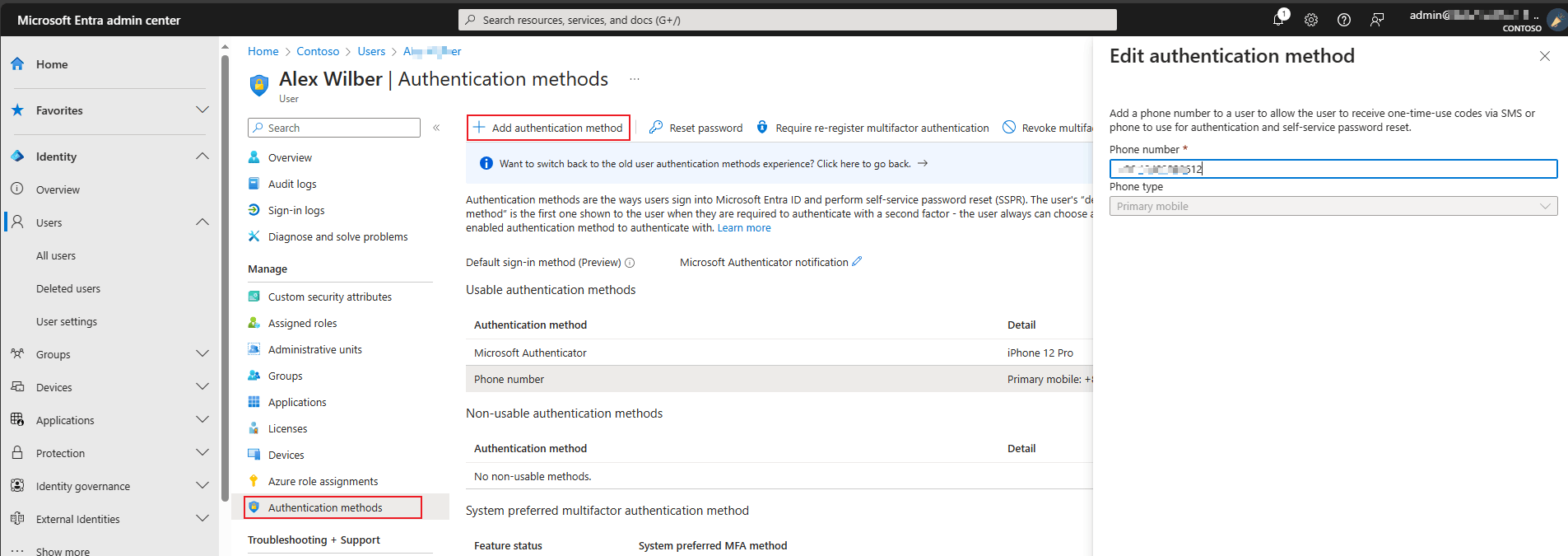The height and width of the screenshot is (556, 1568).
Task: Click the iPhone 12 Pro detail cell
Action: (1040, 353)
